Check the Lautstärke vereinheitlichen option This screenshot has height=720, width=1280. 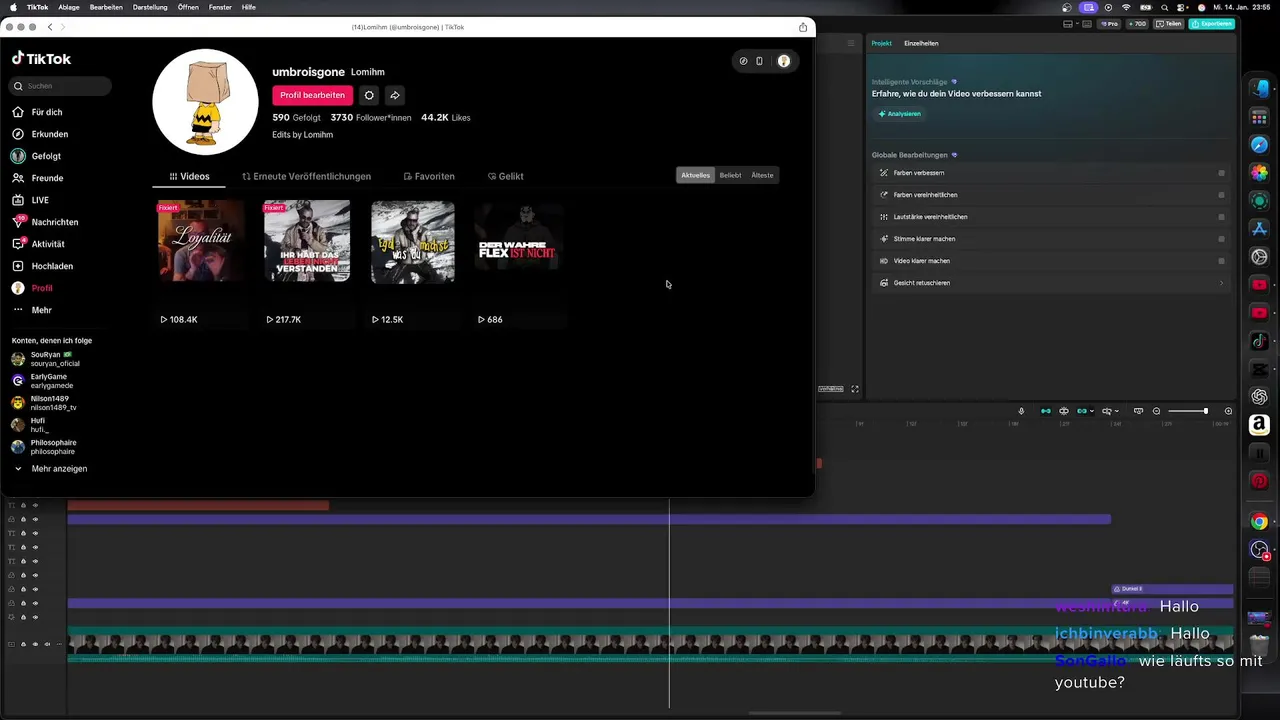[1221, 217]
